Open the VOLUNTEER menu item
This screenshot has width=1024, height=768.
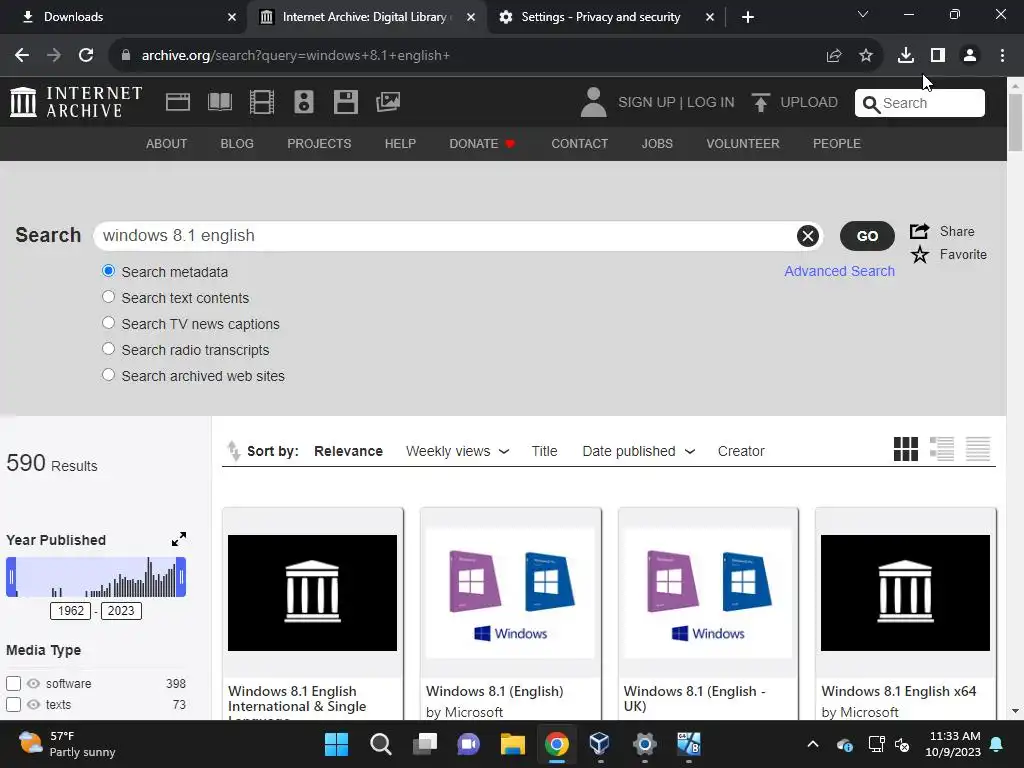point(743,144)
